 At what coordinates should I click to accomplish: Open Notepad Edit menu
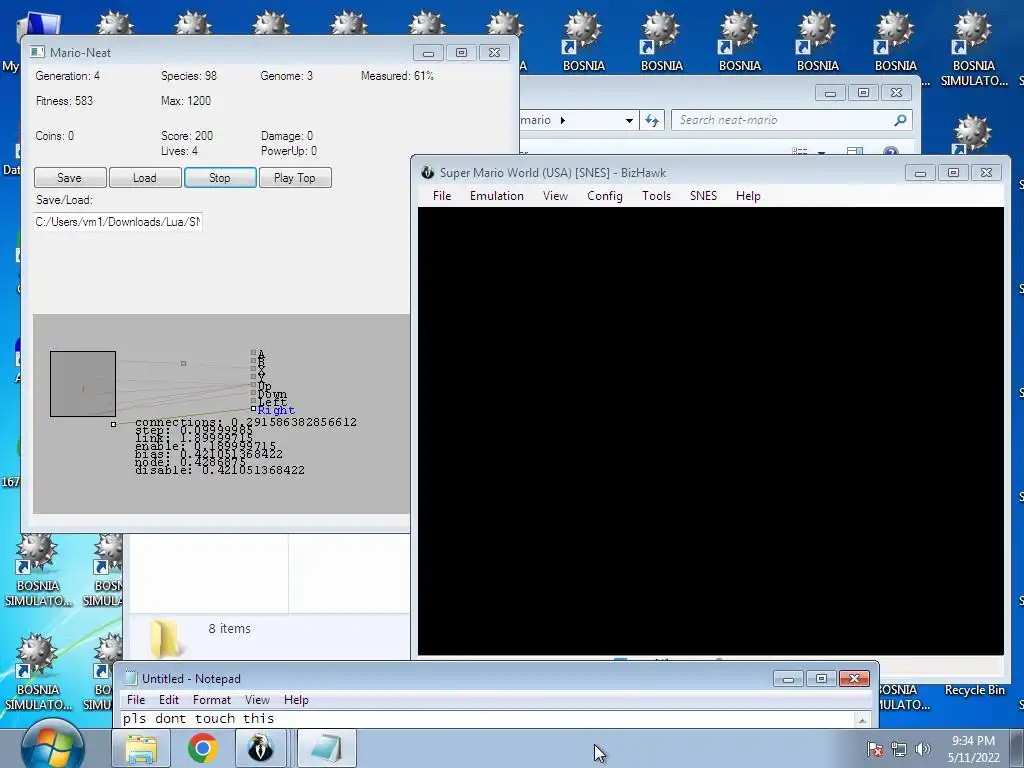pyautogui.click(x=168, y=699)
